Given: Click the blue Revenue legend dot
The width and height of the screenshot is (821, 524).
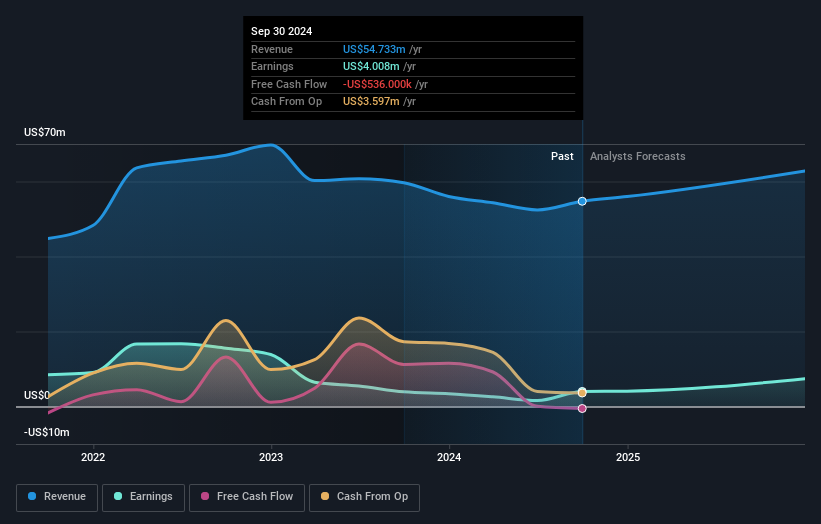Looking at the screenshot, I should tap(32, 496).
